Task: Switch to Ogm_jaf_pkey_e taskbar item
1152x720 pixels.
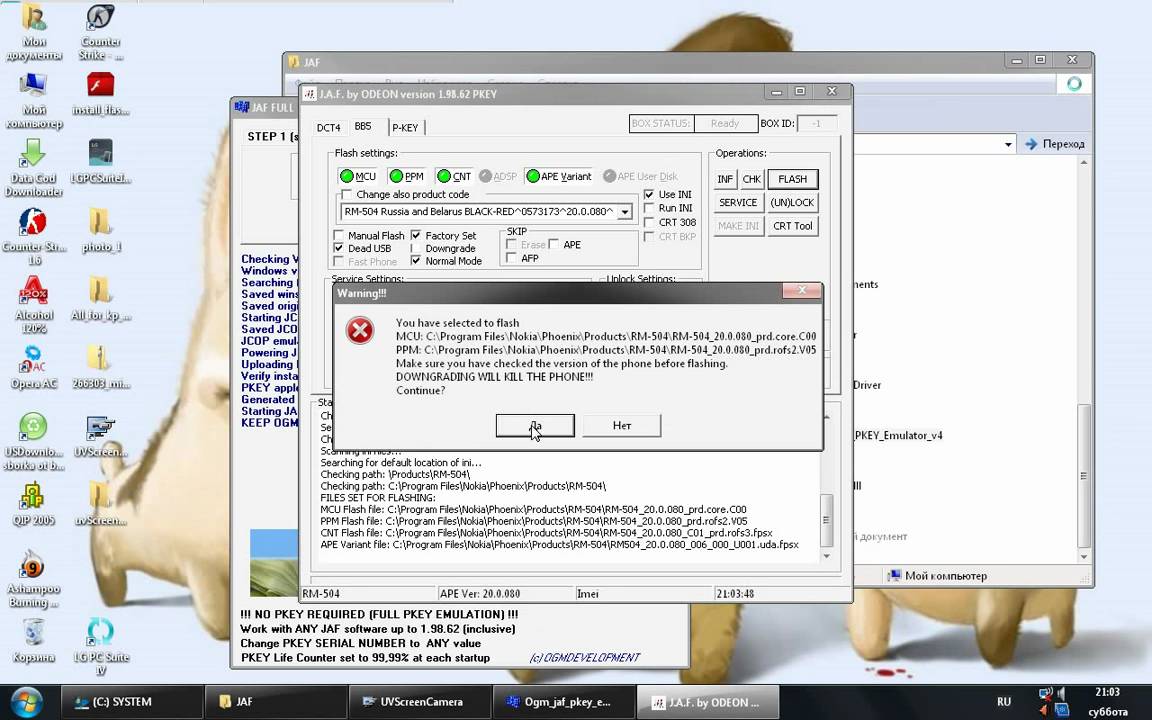Action: 564,702
